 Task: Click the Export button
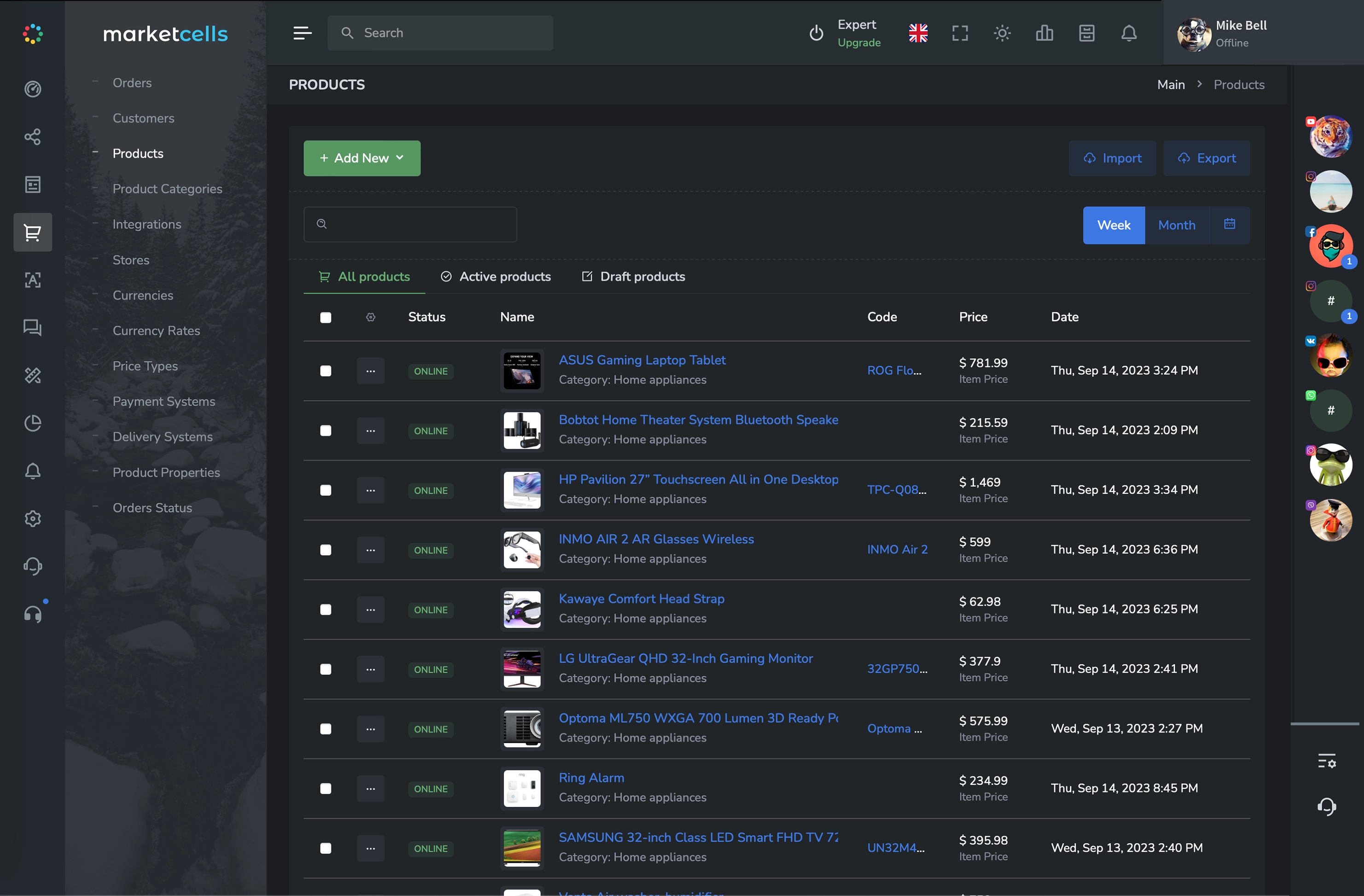pos(1207,158)
